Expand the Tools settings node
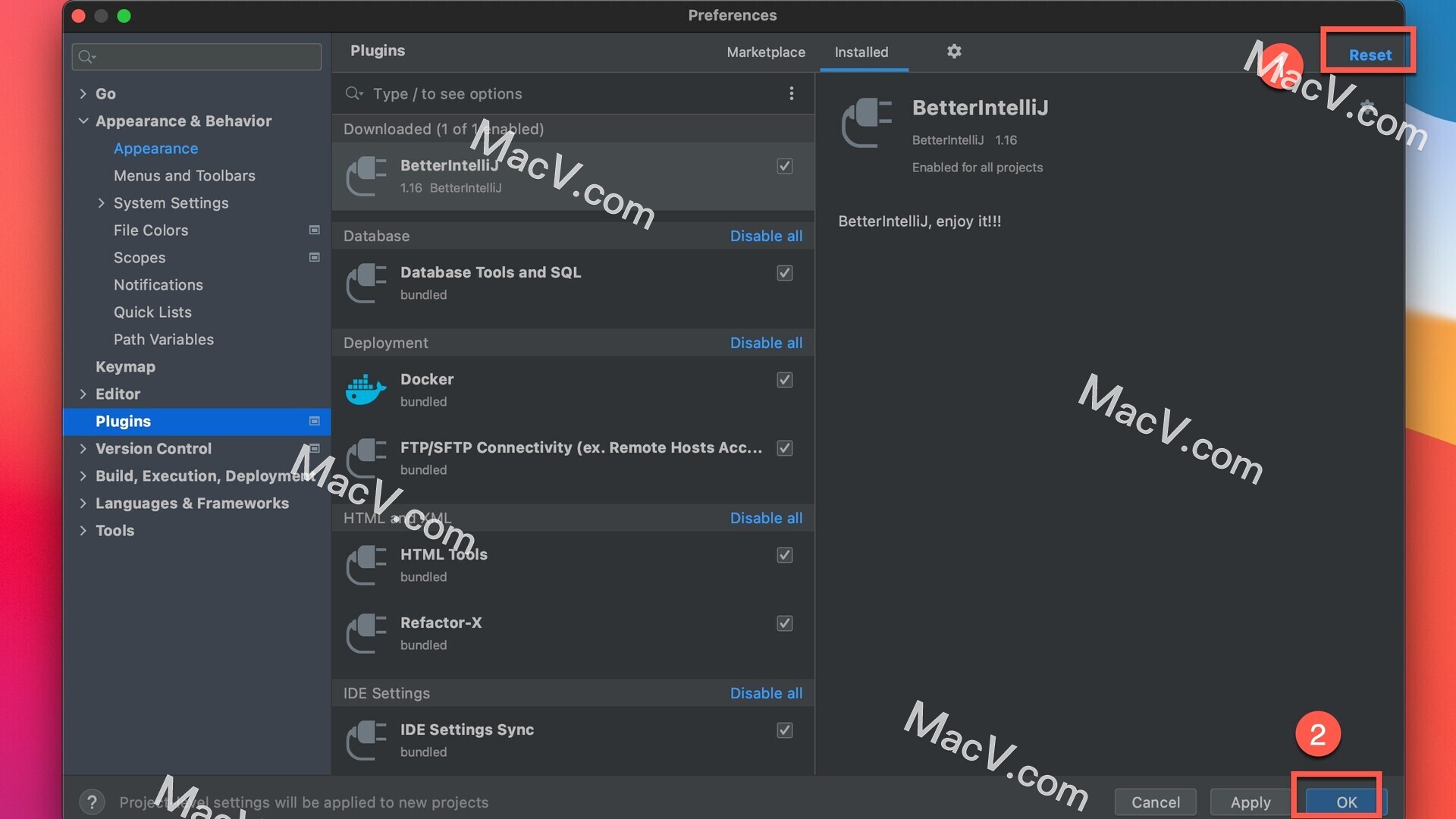1456x819 pixels. (83, 530)
